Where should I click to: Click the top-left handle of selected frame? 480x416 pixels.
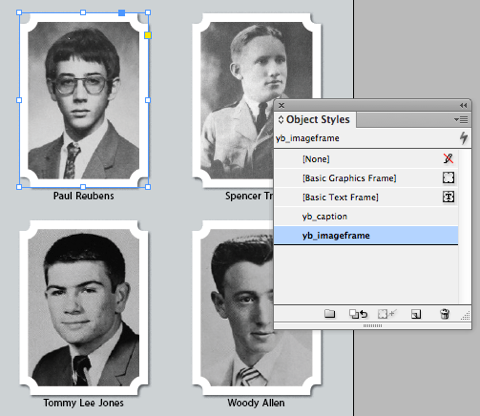pyautogui.click(x=19, y=13)
